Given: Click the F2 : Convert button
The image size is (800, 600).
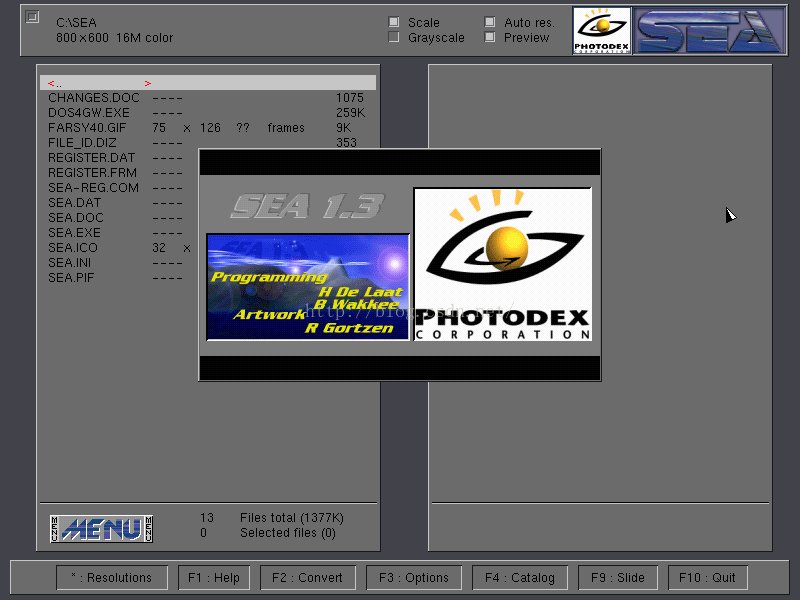Looking at the screenshot, I should (308, 578).
